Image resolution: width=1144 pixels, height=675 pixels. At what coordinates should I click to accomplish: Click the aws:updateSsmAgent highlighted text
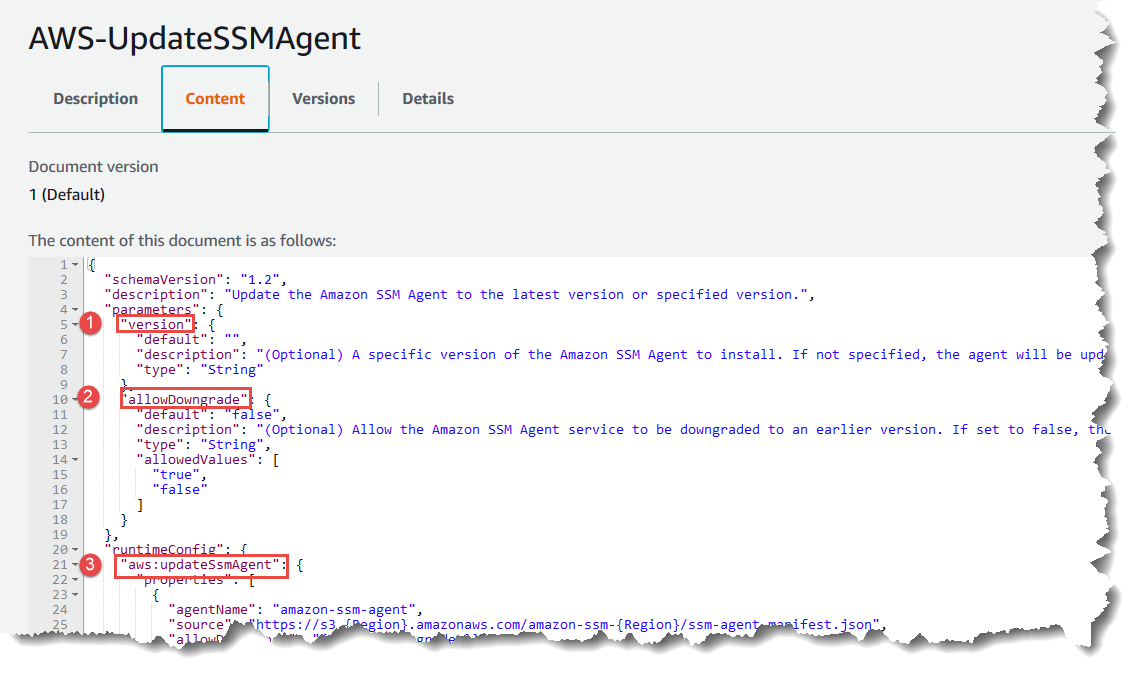pyautogui.click(x=202, y=564)
